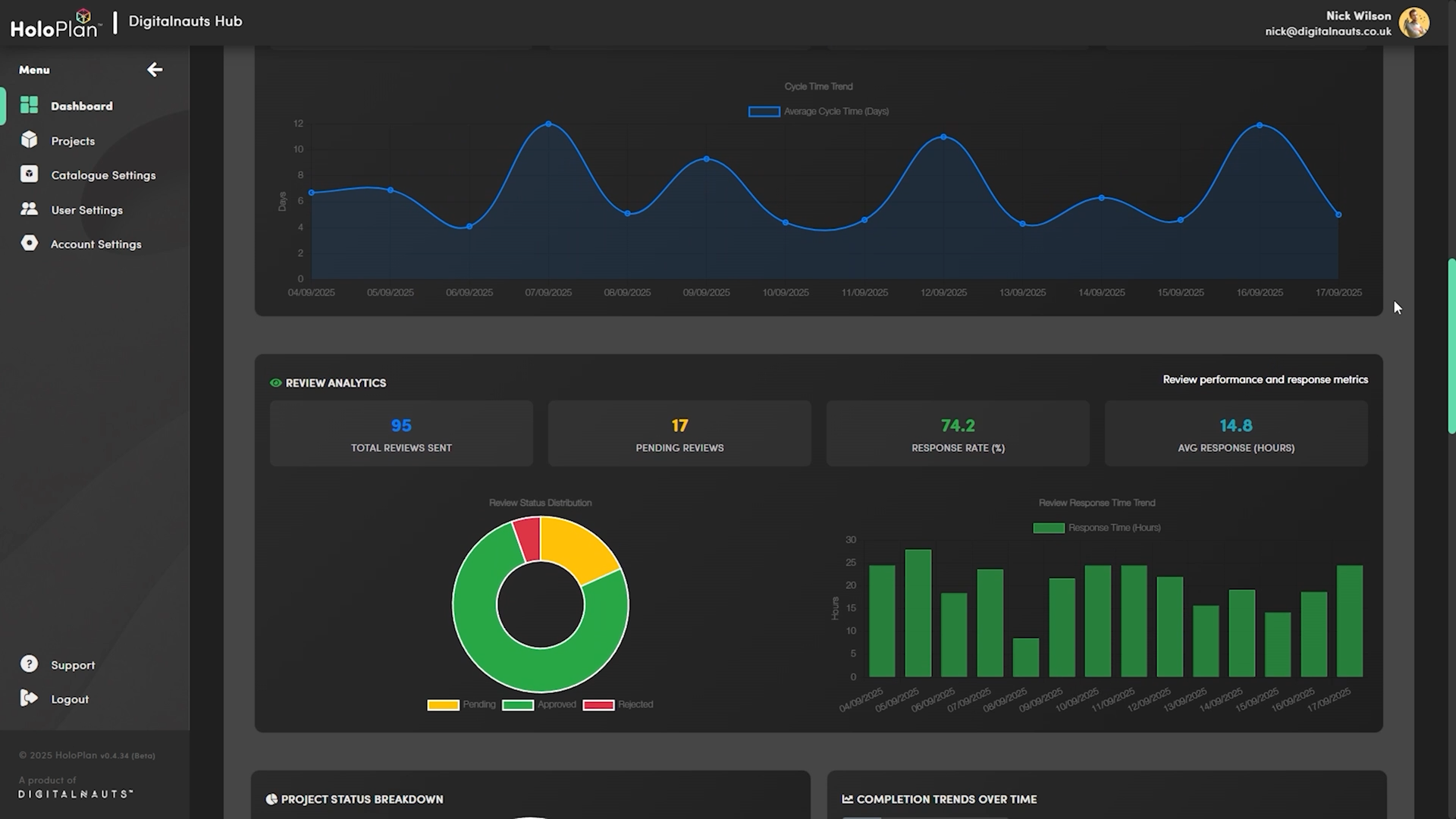Hide the Approved series via its legend
The height and width of the screenshot is (819, 1456).
pos(518,704)
